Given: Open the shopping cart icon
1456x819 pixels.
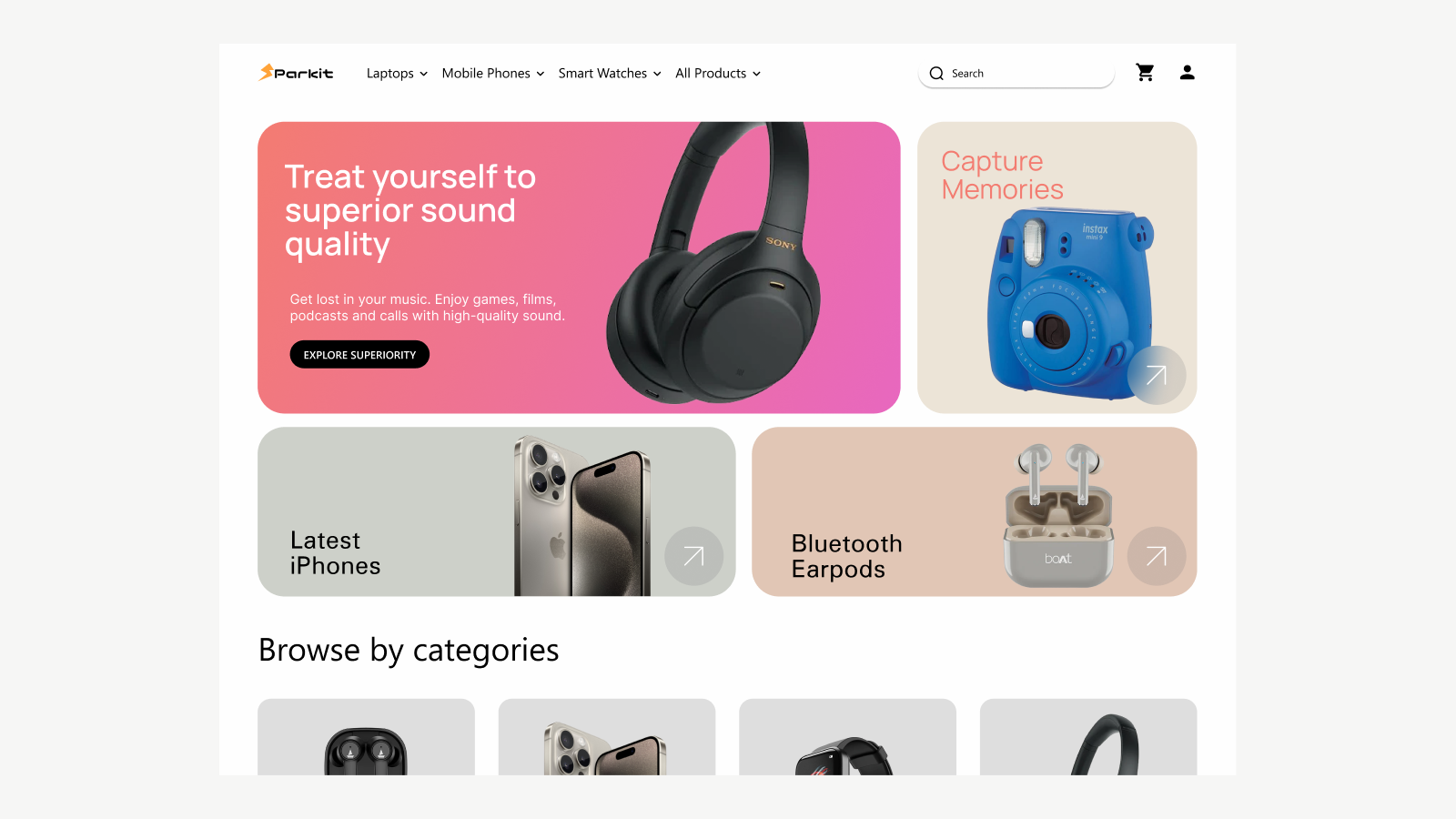Looking at the screenshot, I should [1145, 73].
